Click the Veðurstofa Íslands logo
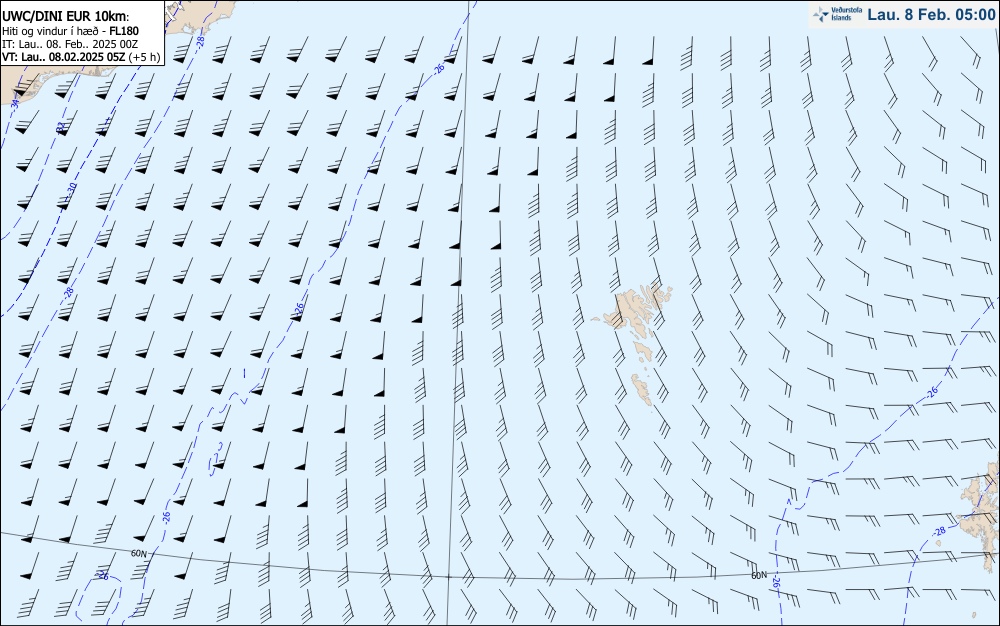1000x626 pixels. pyautogui.click(x=837, y=14)
